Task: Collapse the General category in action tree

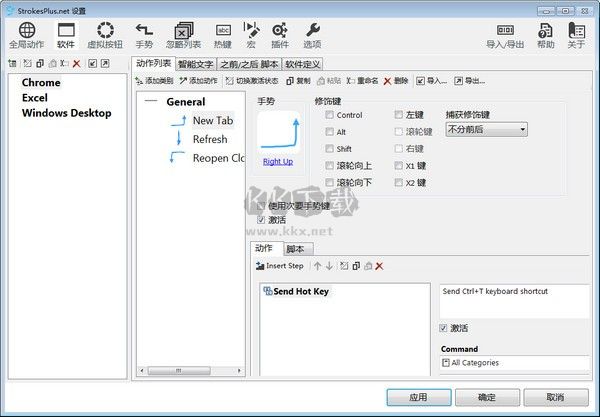Action: 151,101
